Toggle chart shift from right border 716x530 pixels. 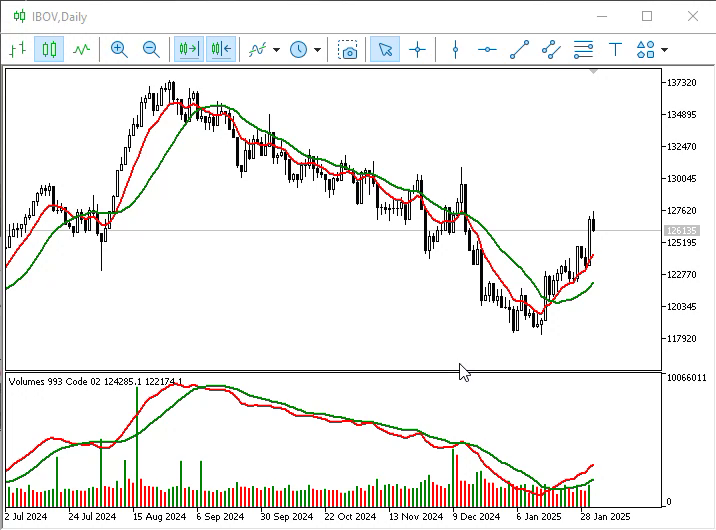(x=221, y=49)
